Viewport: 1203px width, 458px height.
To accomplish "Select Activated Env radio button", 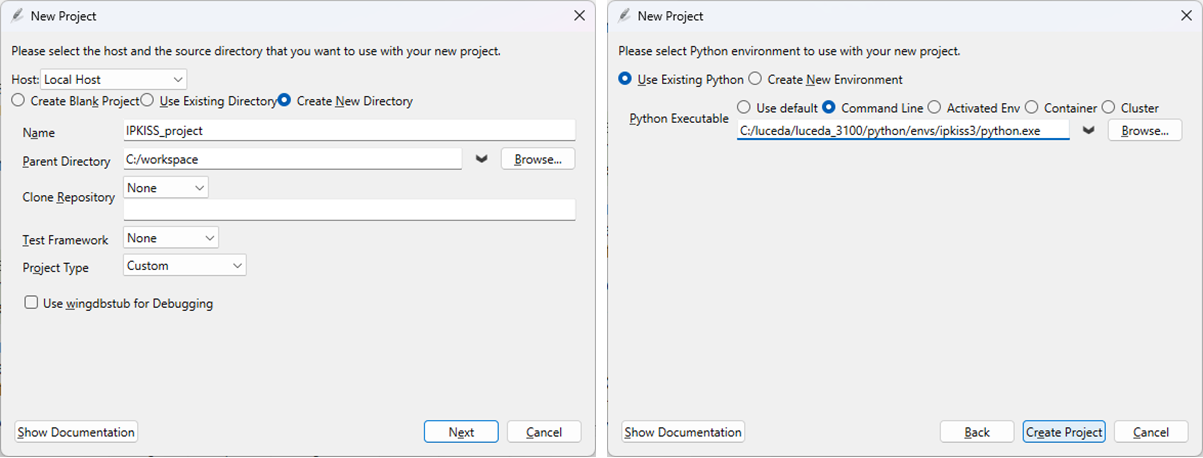I will pos(934,108).
